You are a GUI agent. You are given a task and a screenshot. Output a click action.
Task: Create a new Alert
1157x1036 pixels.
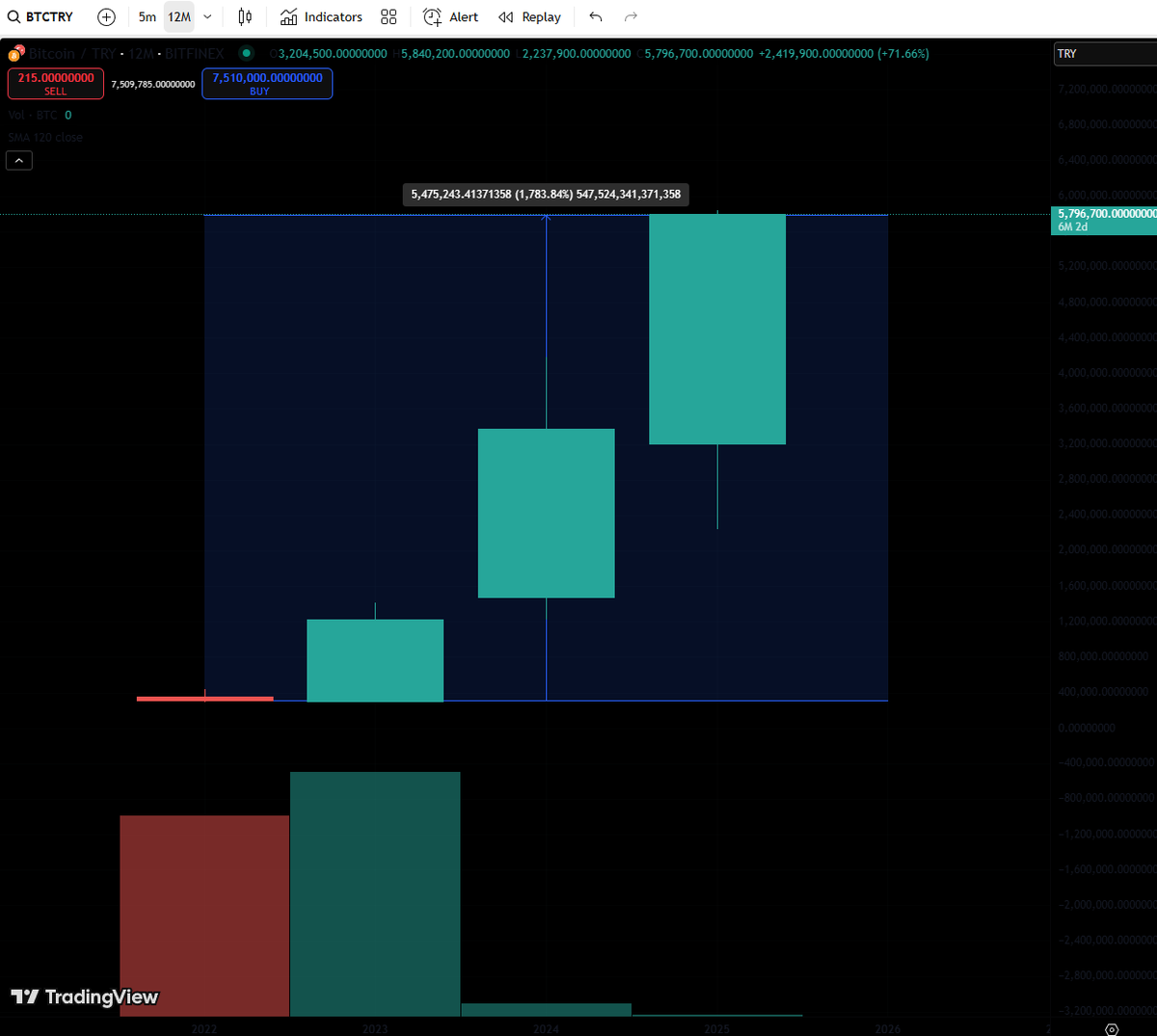(x=450, y=17)
